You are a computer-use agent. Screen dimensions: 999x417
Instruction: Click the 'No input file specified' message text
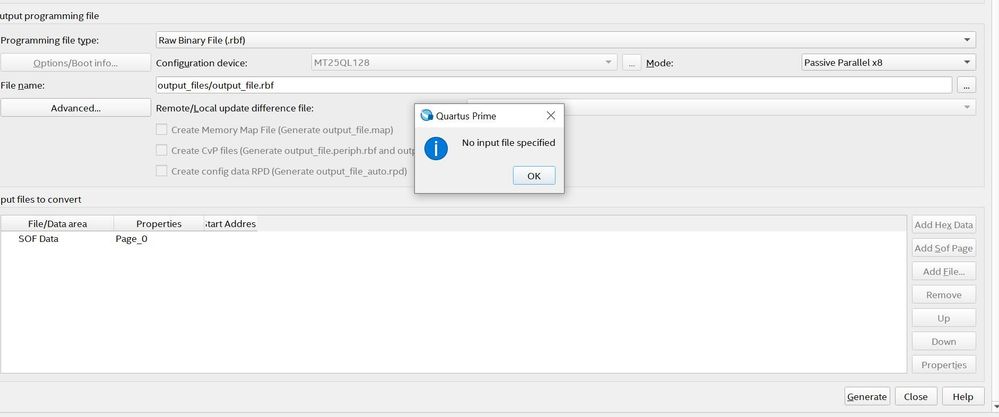(x=508, y=143)
